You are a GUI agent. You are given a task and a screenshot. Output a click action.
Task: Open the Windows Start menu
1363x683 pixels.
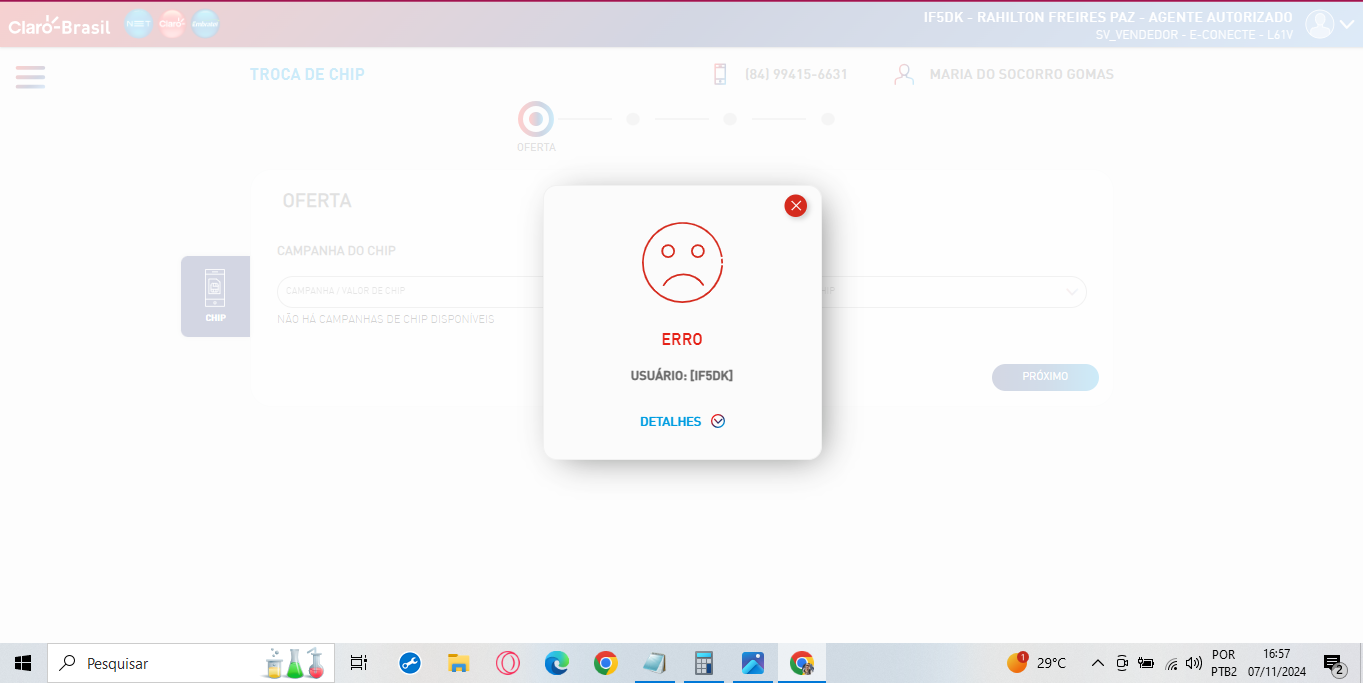[23, 663]
